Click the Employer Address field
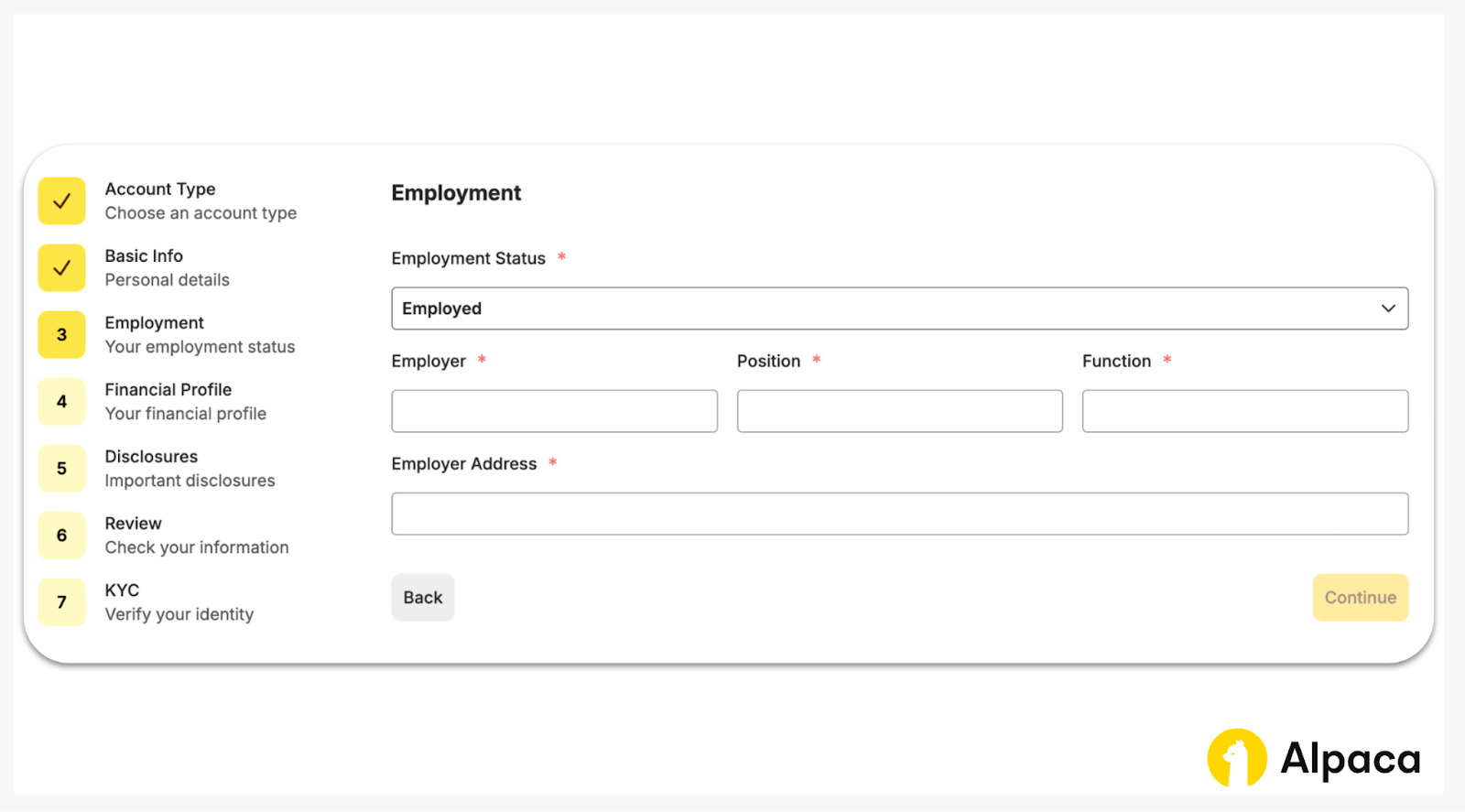The width and height of the screenshot is (1465, 812). point(899,514)
